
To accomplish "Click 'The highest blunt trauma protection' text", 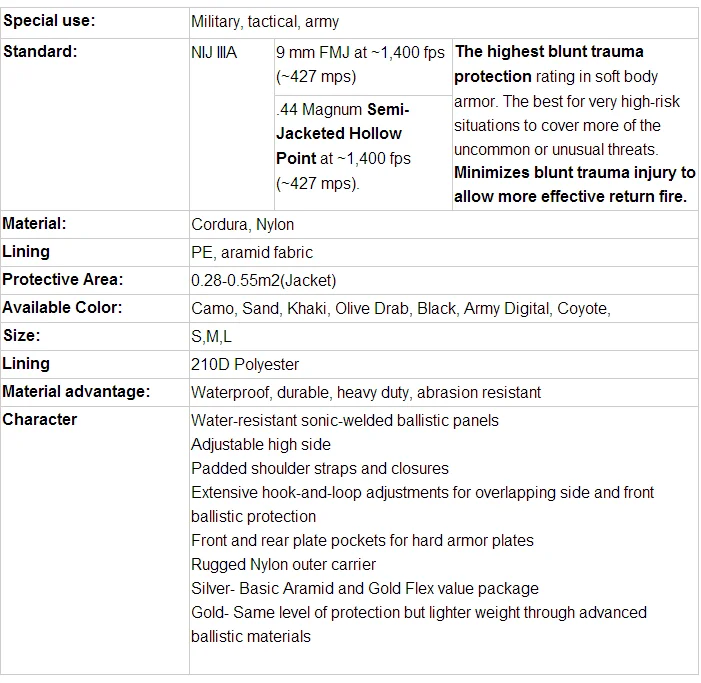I will point(549,64).
